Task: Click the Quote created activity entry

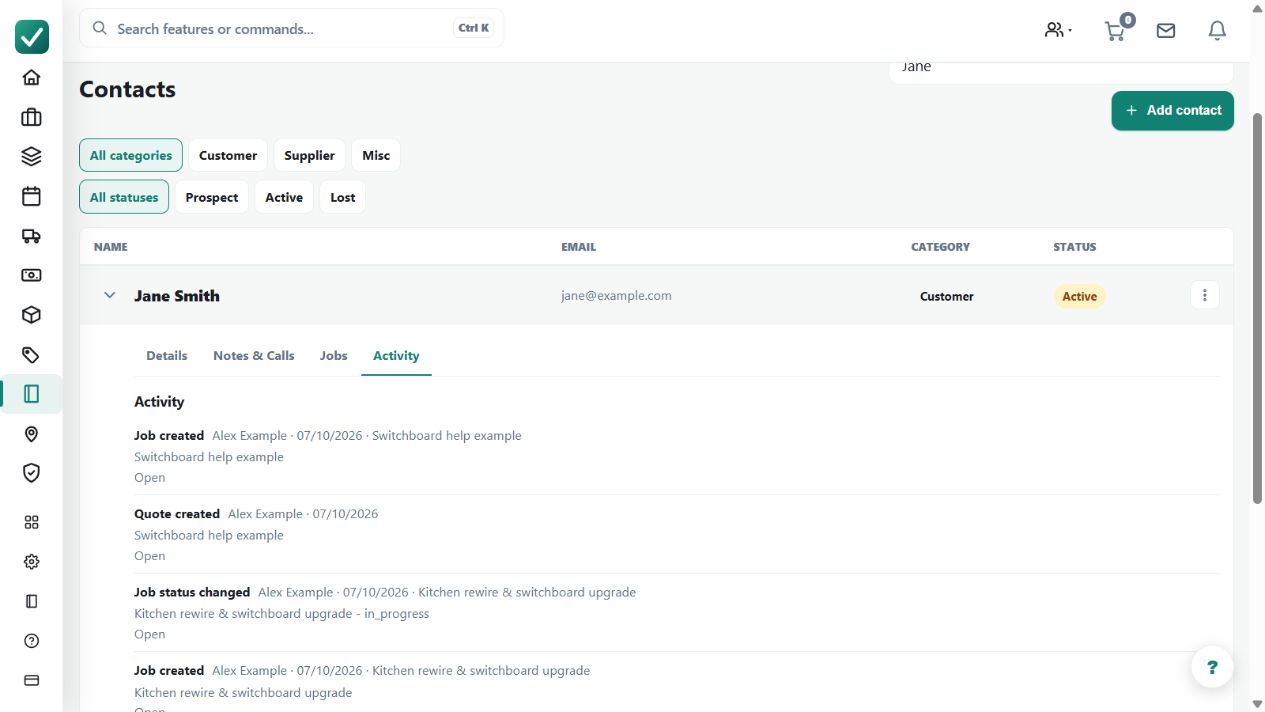Action: [677, 534]
